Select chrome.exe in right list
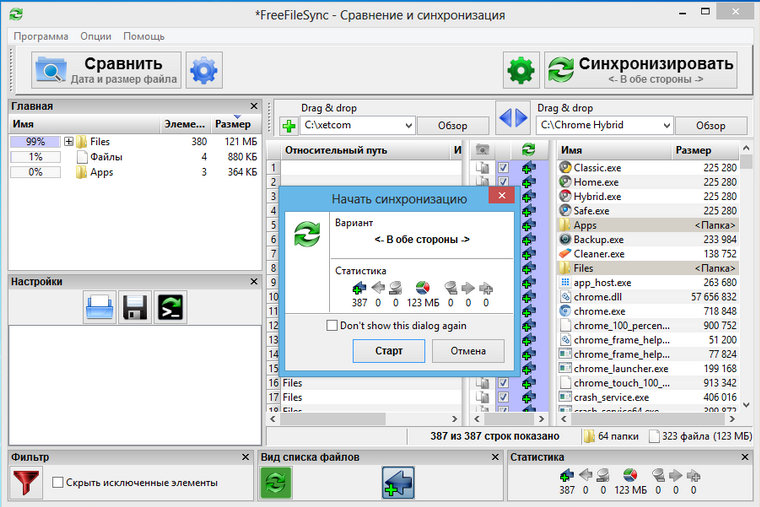Image resolution: width=760 pixels, height=507 pixels. pyautogui.click(x=648, y=311)
